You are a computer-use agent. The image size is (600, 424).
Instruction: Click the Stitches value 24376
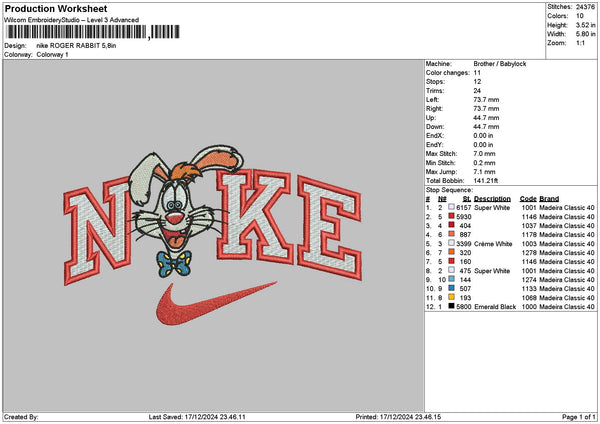tap(585, 7)
